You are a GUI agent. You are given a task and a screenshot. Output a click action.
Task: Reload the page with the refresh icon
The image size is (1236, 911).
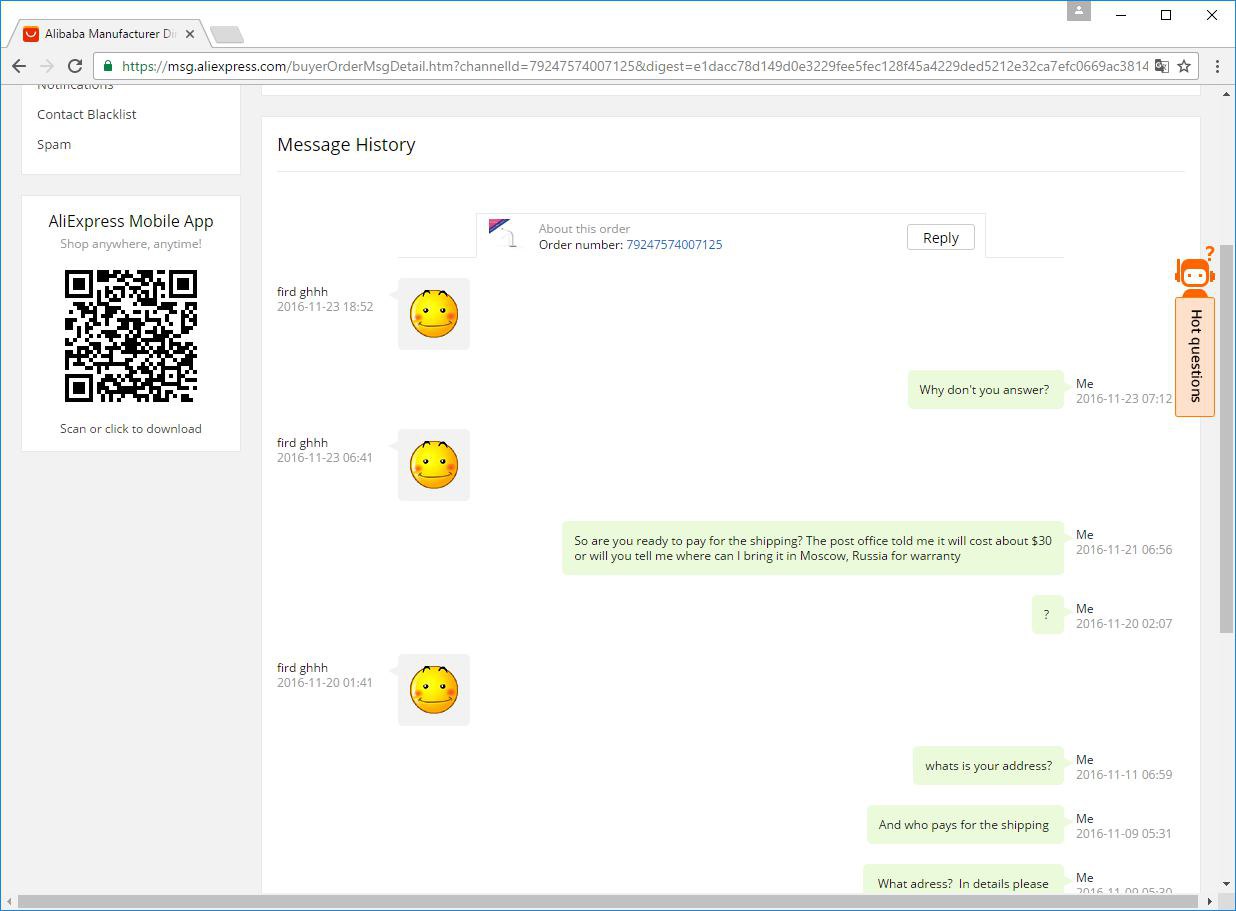pyautogui.click(x=74, y=66)
